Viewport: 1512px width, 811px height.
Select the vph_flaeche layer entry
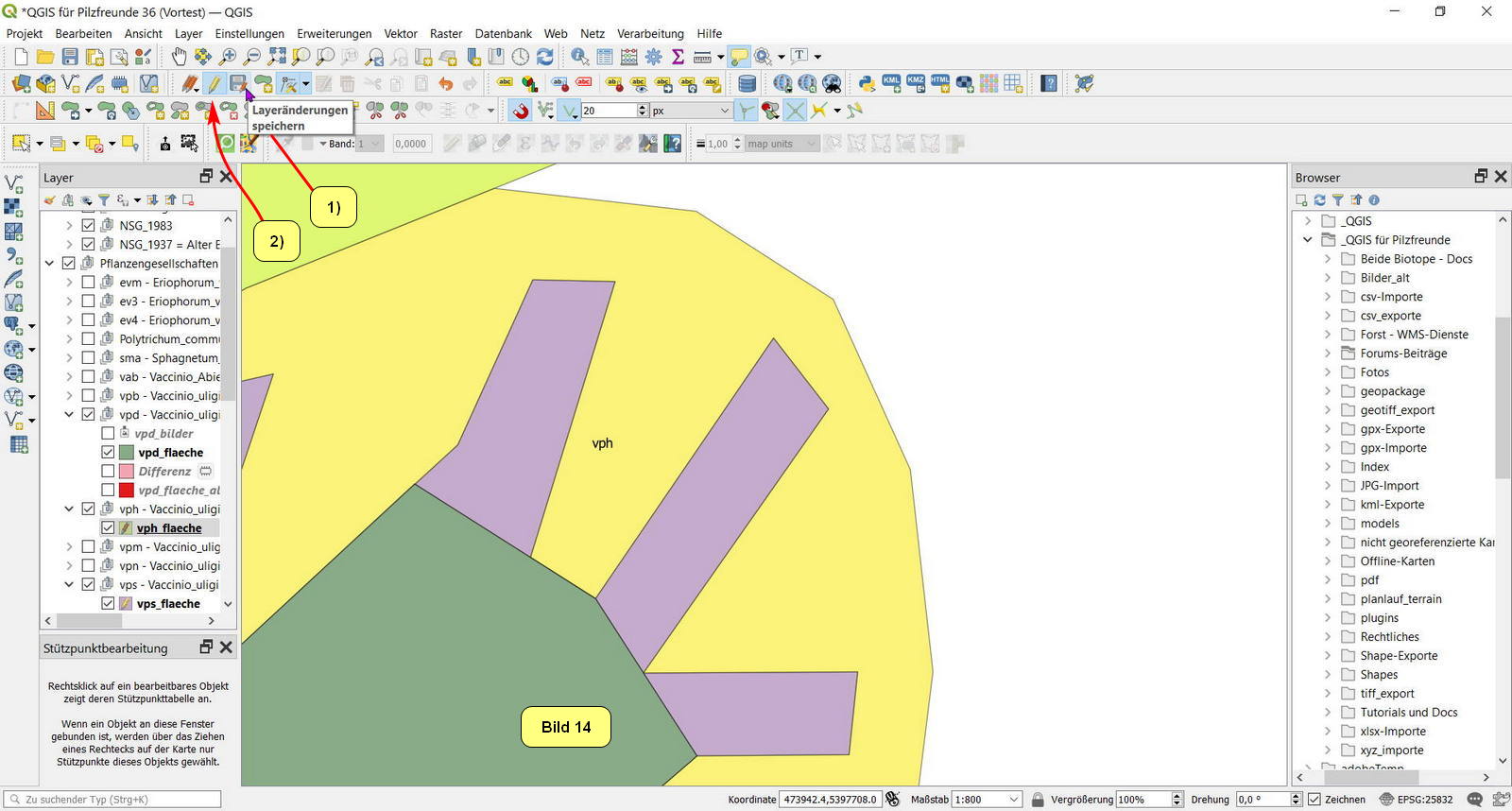(169, 528)
